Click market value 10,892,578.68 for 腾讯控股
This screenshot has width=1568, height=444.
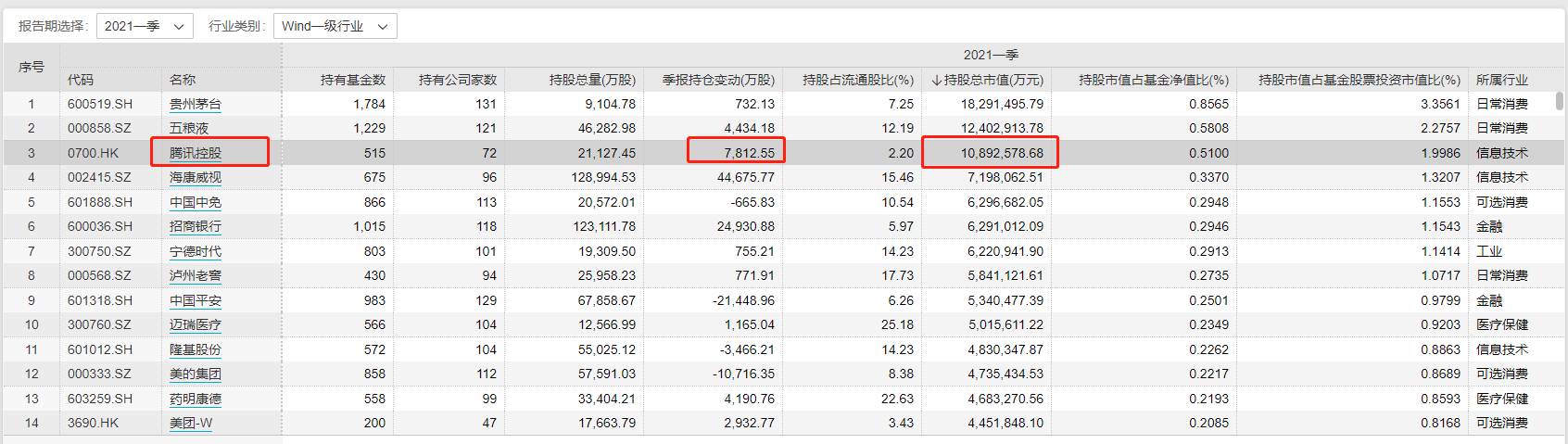(1002, 153)
